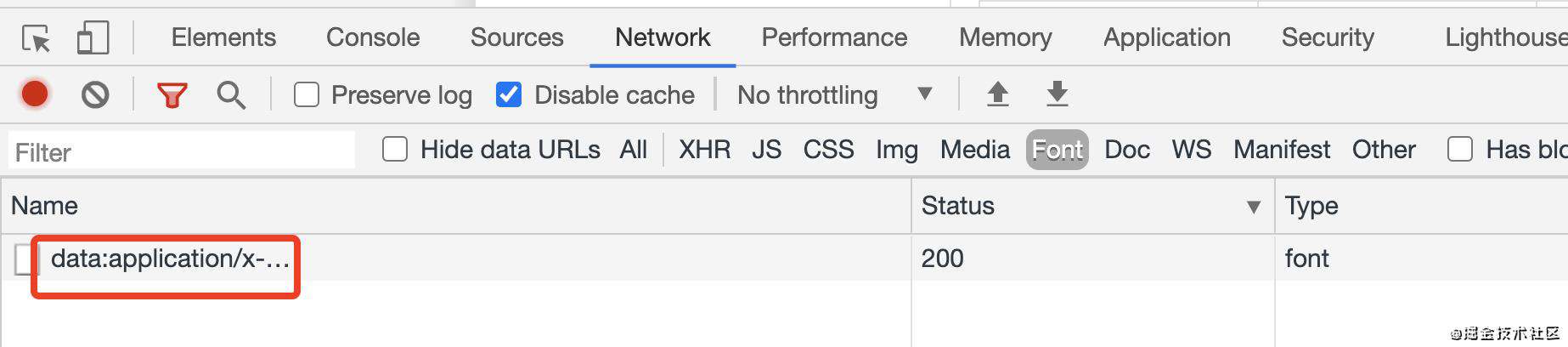
Task: Clear the network log icon
Action: click(95, 94)
